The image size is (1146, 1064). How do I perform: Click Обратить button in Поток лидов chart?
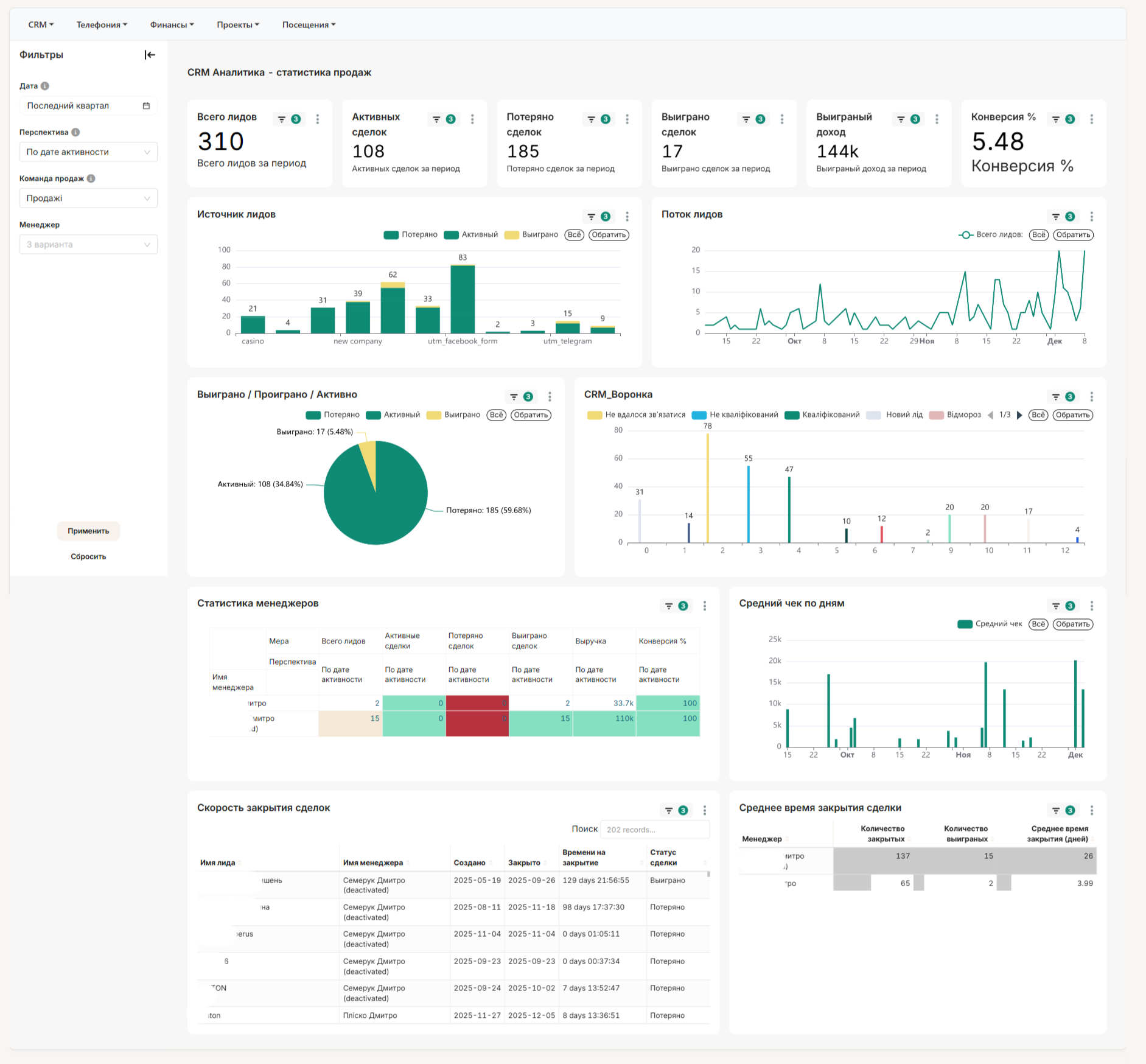point(1073,235)
